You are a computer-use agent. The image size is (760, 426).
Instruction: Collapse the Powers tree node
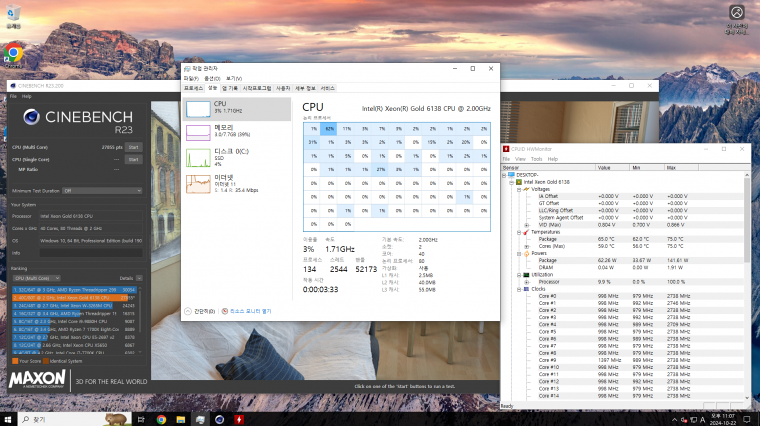519,253
